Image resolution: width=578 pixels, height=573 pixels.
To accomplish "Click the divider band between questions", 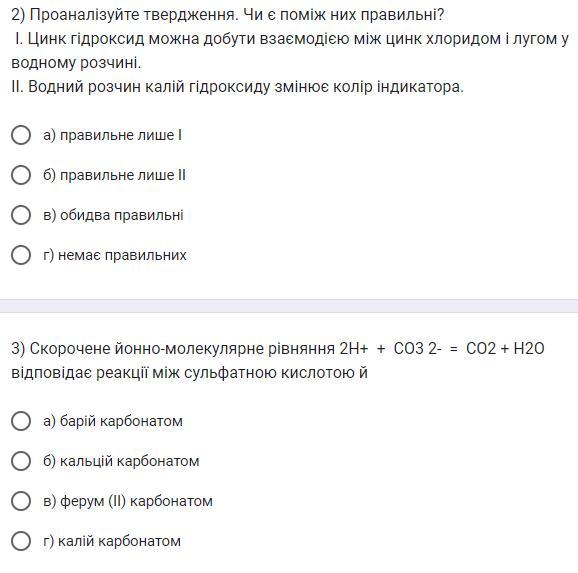I will (x=289, y=306).
